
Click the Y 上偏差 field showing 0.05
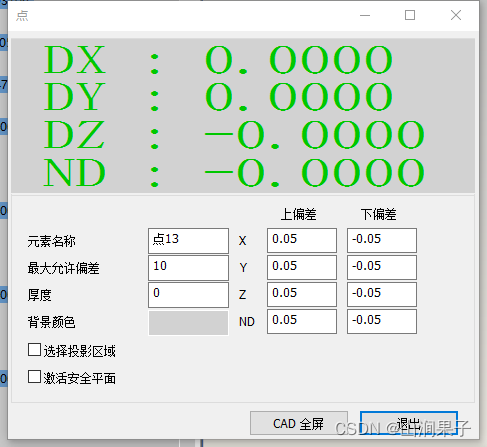coord(302,267)
